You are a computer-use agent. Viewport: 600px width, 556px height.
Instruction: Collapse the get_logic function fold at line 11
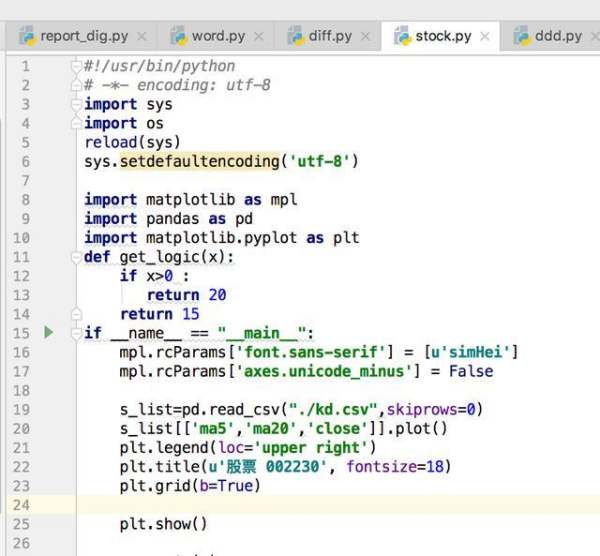click(x=76, y=257)
